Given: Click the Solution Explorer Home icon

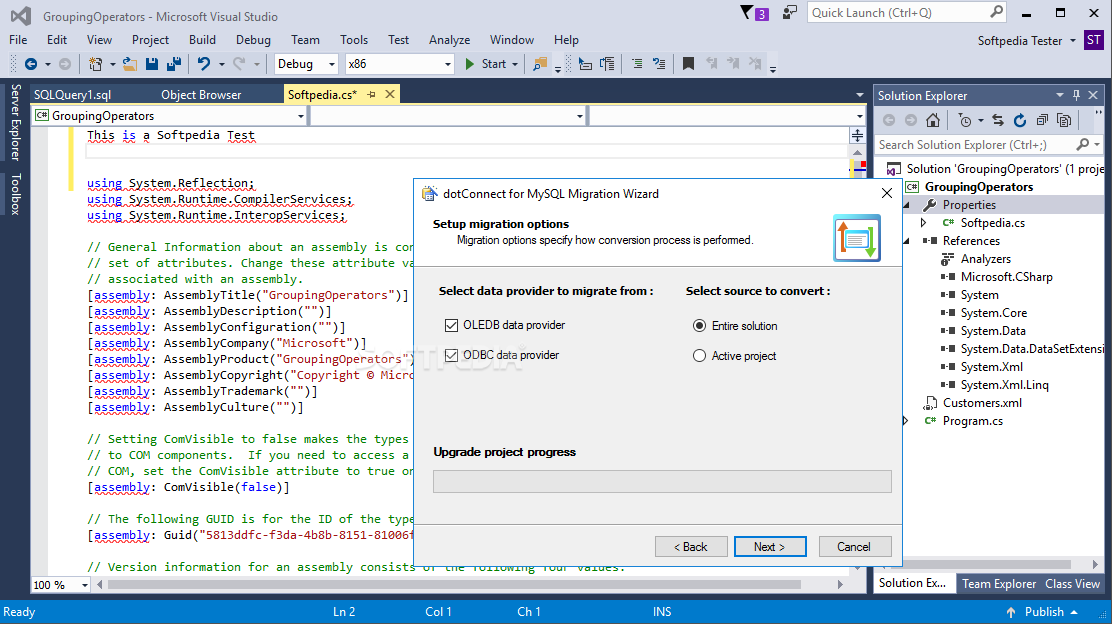Looking at the screenshot, I should [933, 121].
